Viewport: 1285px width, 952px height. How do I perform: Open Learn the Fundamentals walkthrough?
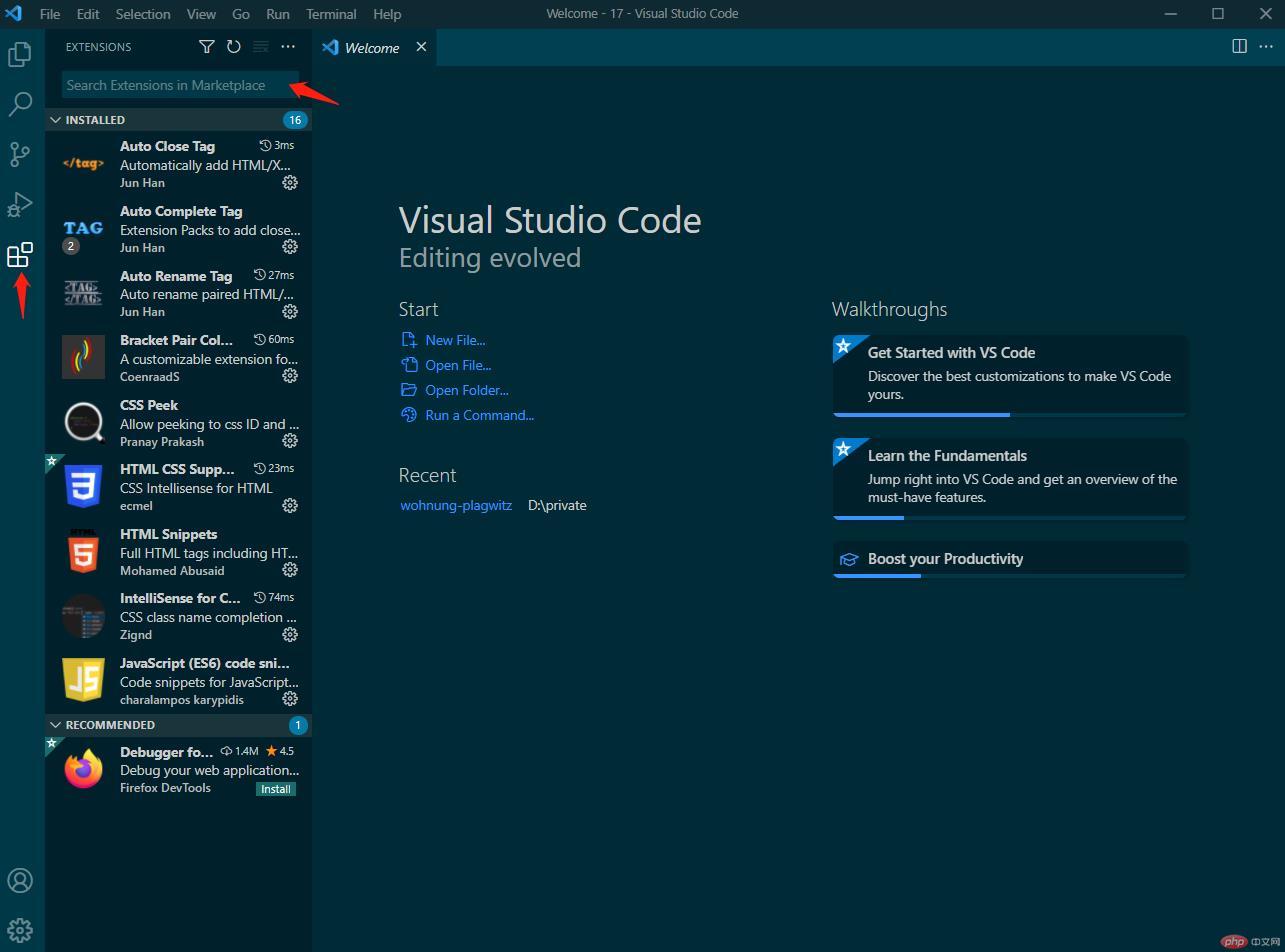point(1010,478)
